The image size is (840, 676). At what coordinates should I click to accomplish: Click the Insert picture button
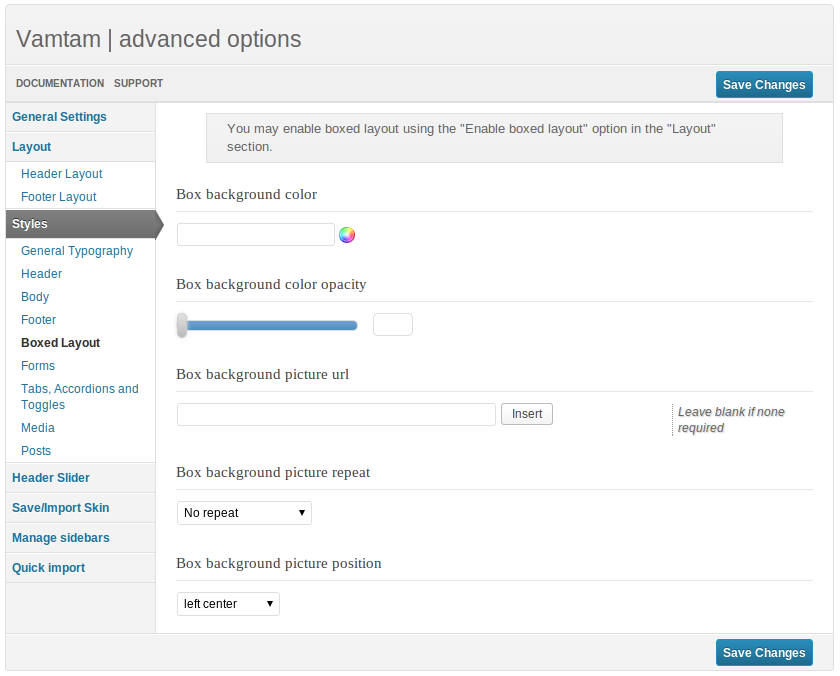[x=527, y=414]
